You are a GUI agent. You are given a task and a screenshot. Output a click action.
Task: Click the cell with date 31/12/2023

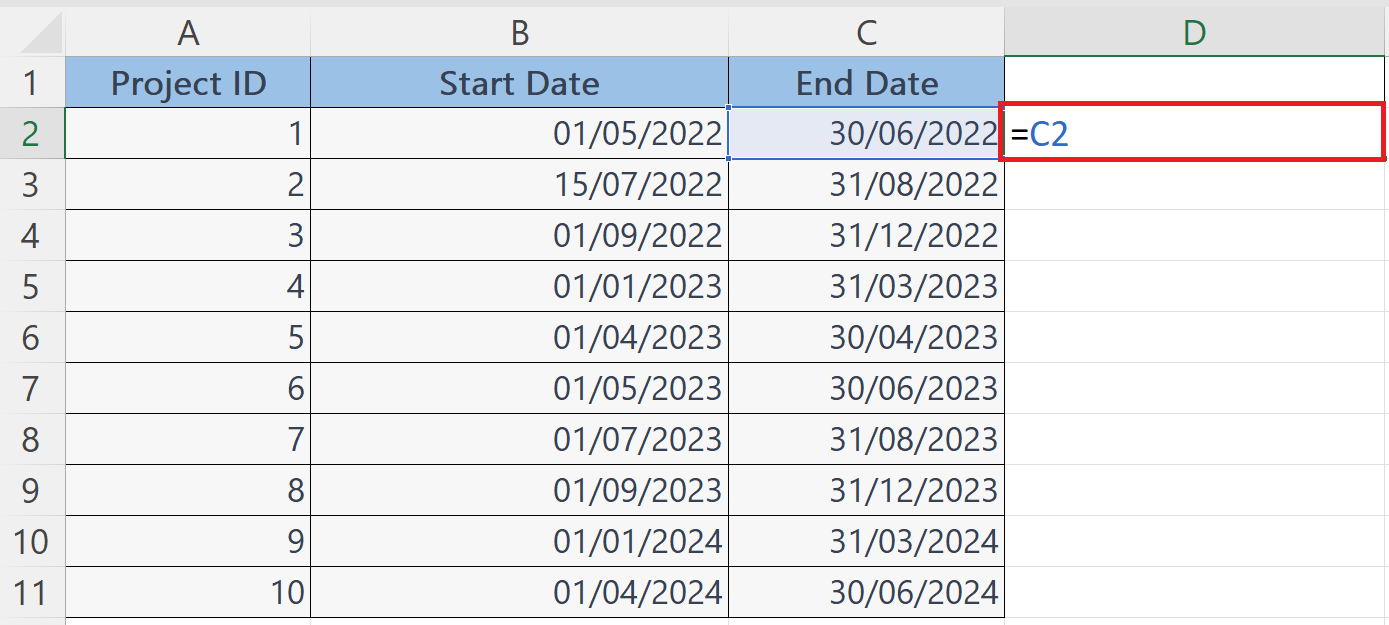(x=866, y=491)
